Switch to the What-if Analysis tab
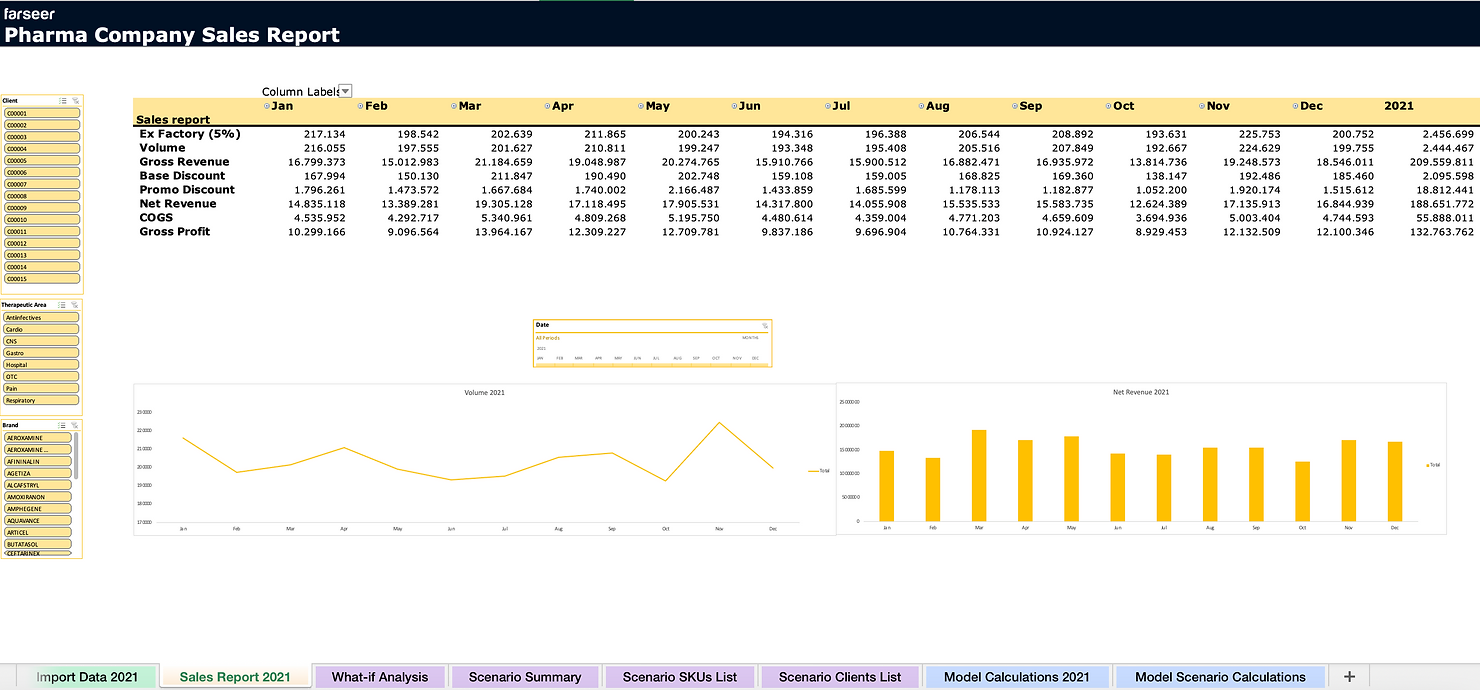The image size is (1480, 690). [379, 677]
